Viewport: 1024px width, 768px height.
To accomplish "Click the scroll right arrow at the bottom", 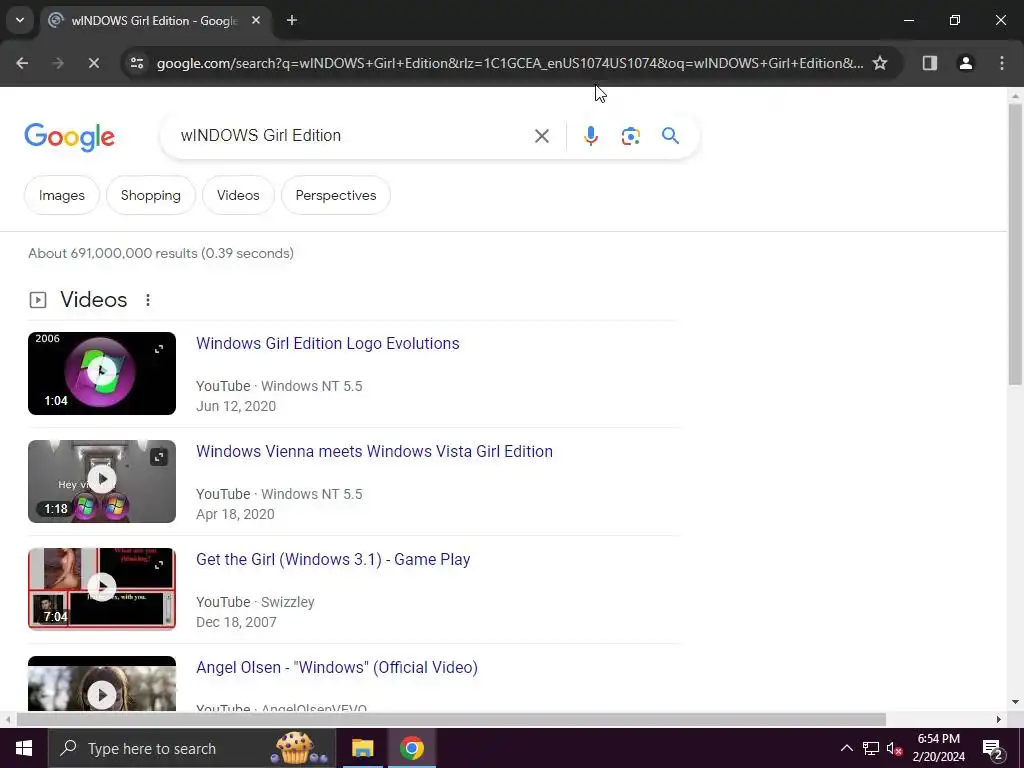I will (999, 719).
